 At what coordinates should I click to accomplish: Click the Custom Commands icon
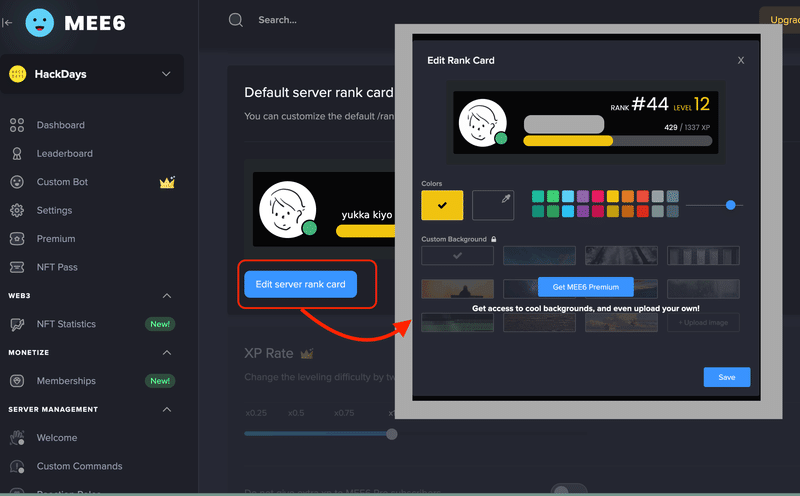click(17, 466)
